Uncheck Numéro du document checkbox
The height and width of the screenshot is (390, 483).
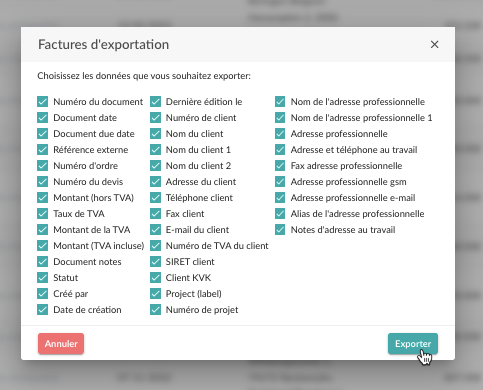43,102
